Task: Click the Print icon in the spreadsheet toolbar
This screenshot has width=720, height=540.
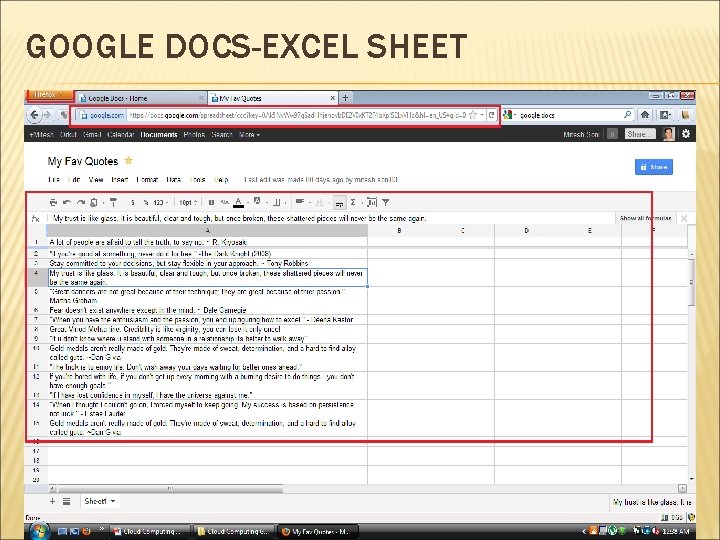Action: [53, 202]
